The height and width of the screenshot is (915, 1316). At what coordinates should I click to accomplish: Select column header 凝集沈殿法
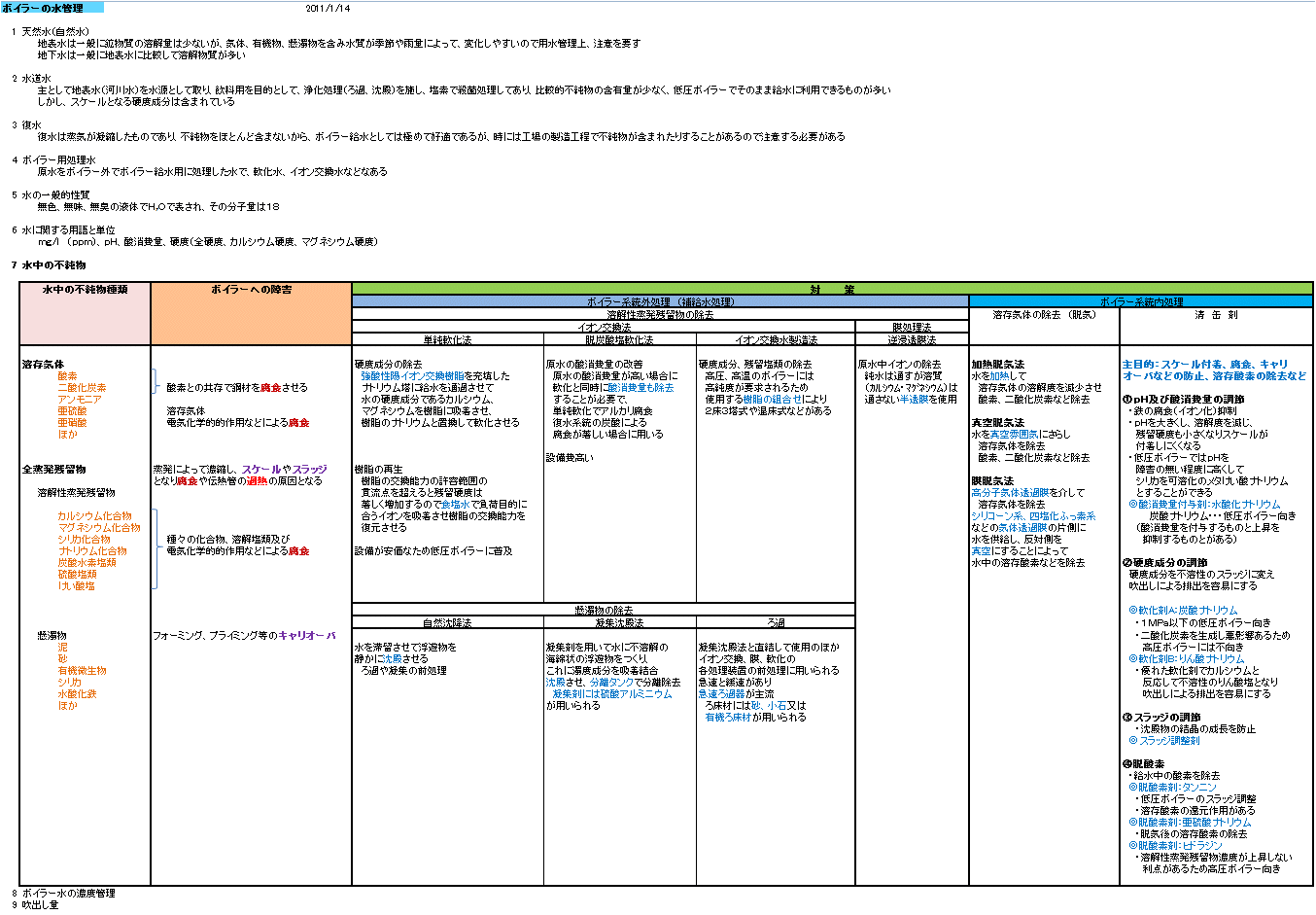click(x=619, y=622)
